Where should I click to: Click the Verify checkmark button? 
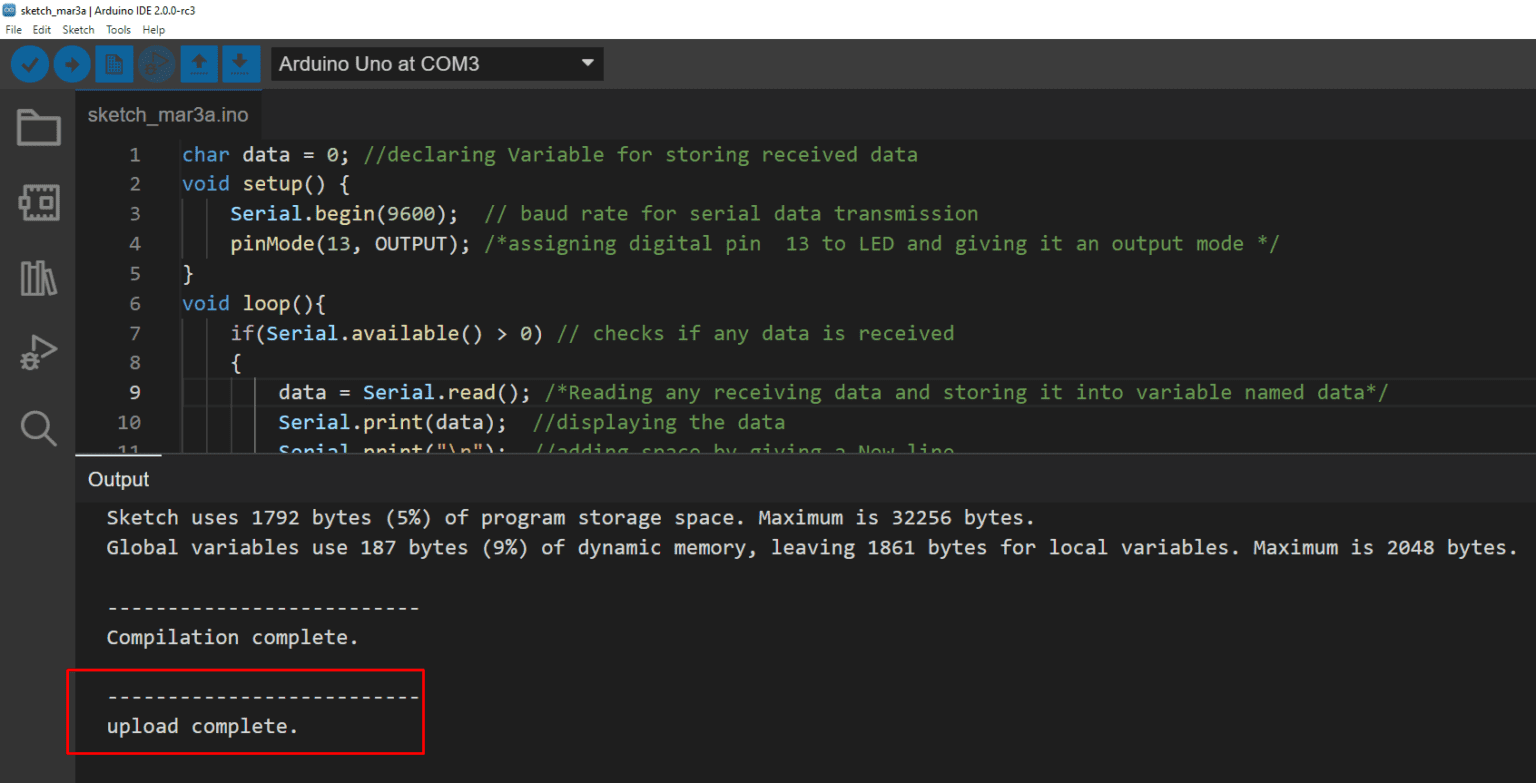pyautogui.click(x=30, y=65)
